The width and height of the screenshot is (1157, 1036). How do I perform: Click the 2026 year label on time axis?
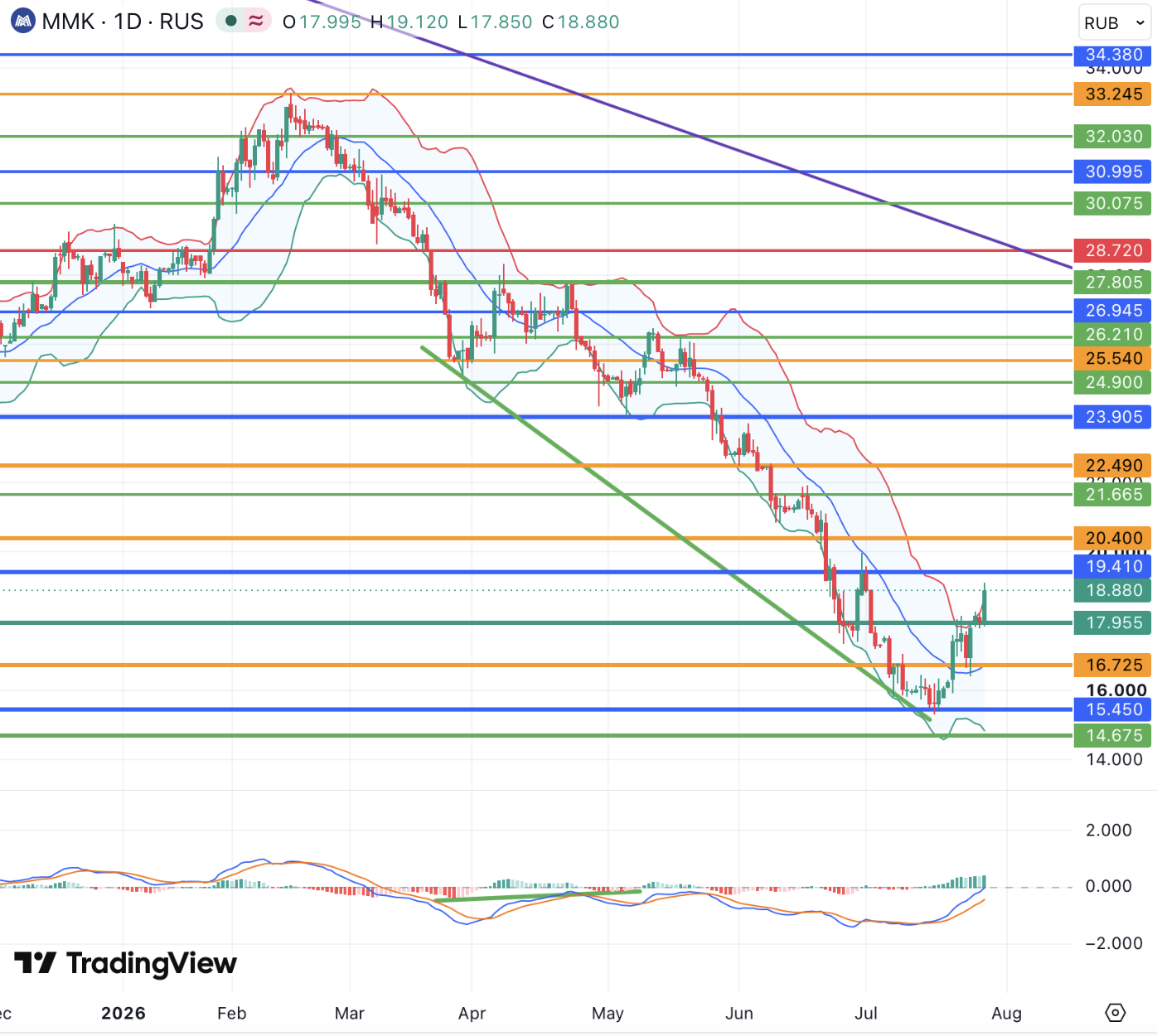click(123, 1013)
